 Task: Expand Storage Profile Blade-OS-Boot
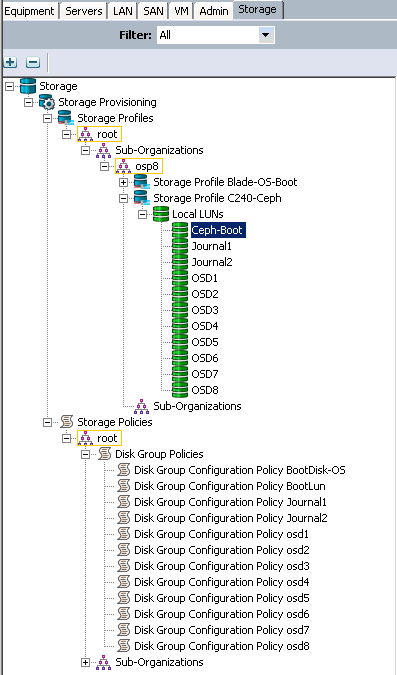tap(124, 182)
